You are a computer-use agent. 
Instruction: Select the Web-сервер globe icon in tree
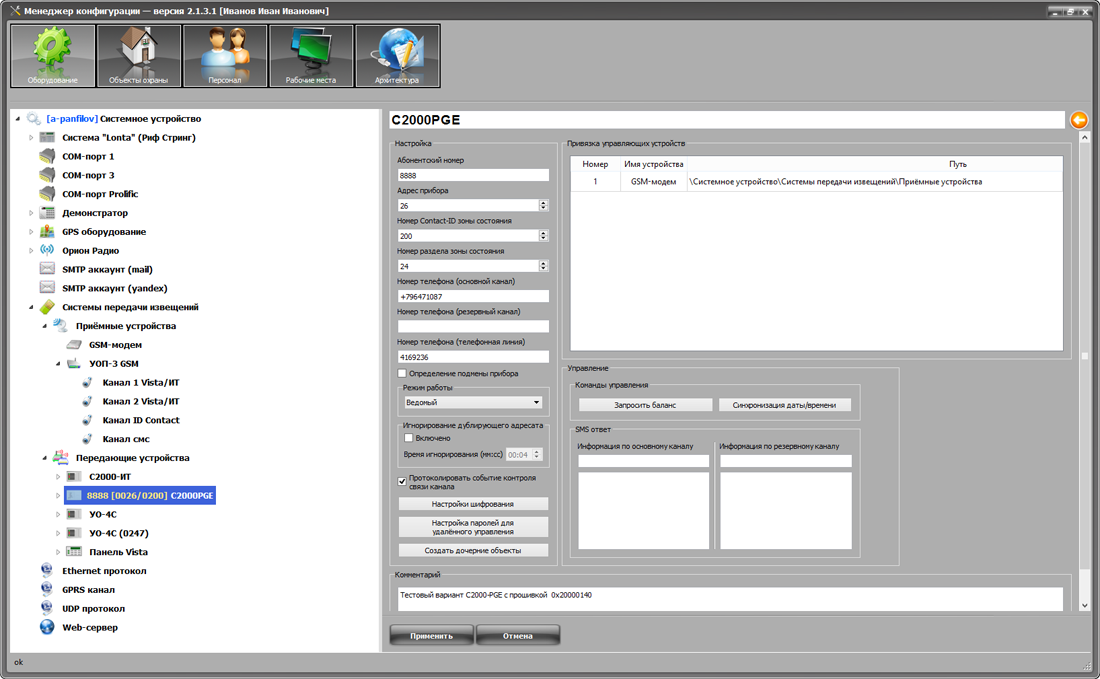pos(46,628)
